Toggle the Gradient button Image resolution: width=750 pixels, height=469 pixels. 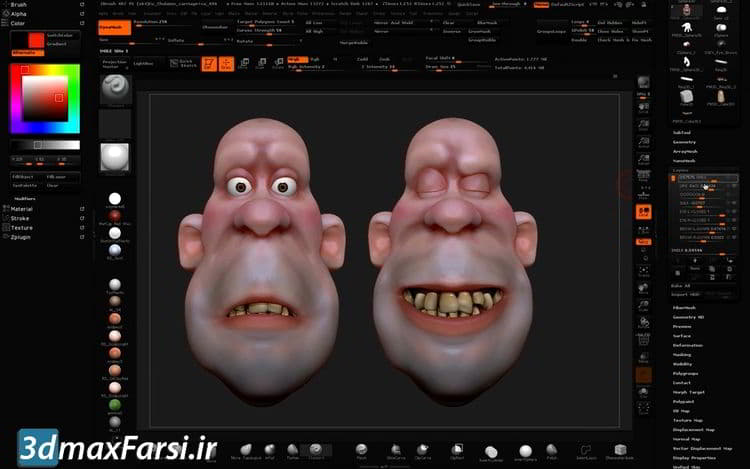click(x=57, y=44)
